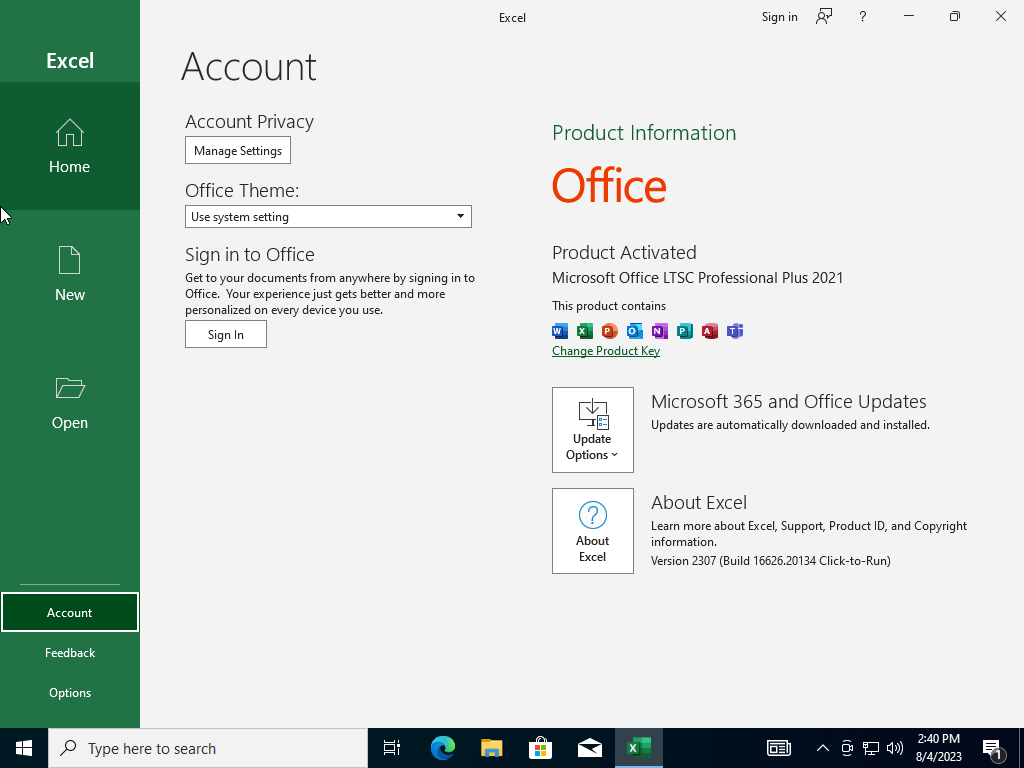Open the Feedback section in the sidebar
Viewport: 1024px width, 768px height.
[x=69, y=652]
